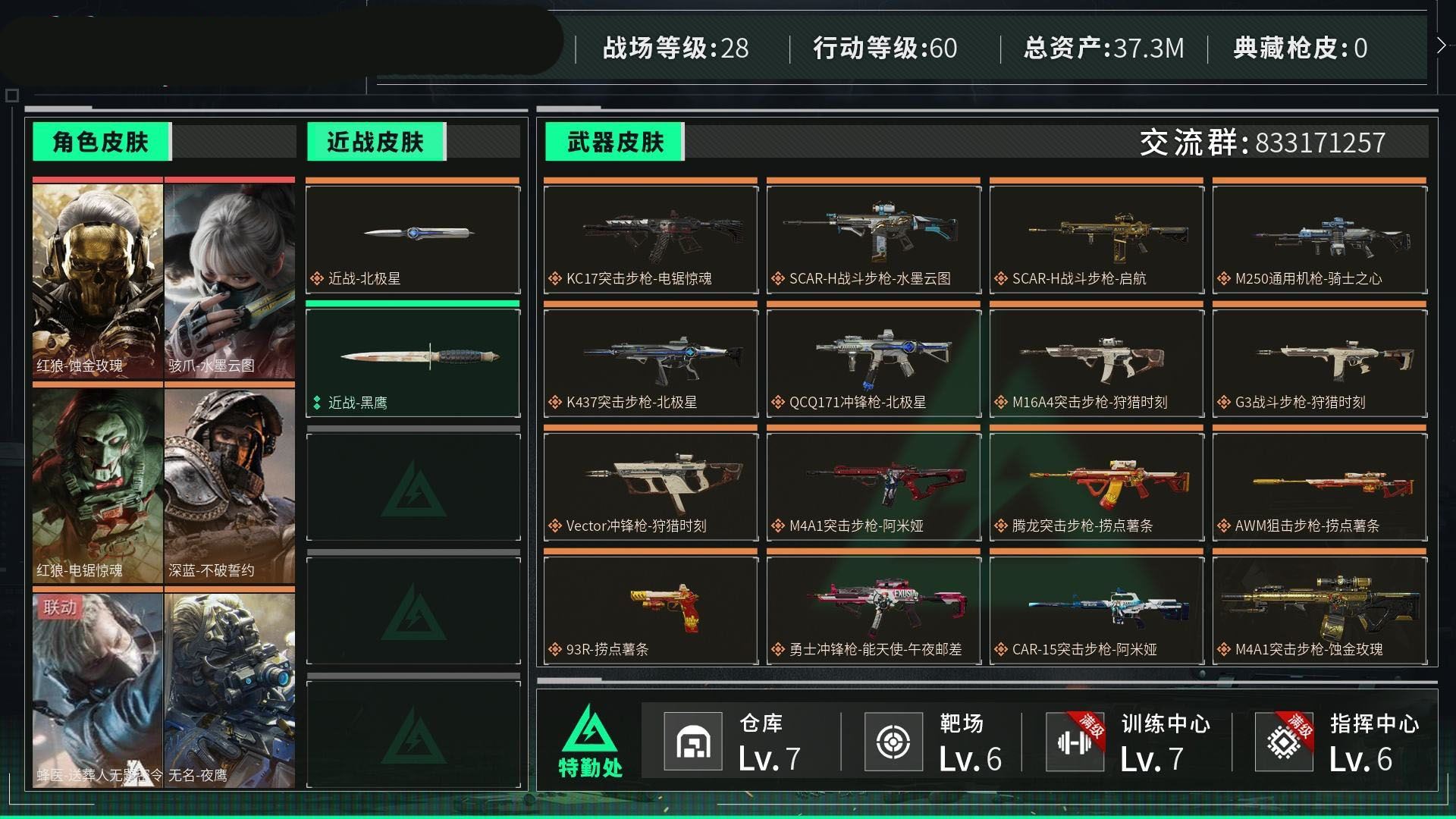Expand the top bar right arrow
This screenshot has height=819, width=1456.
point(1441,46)
